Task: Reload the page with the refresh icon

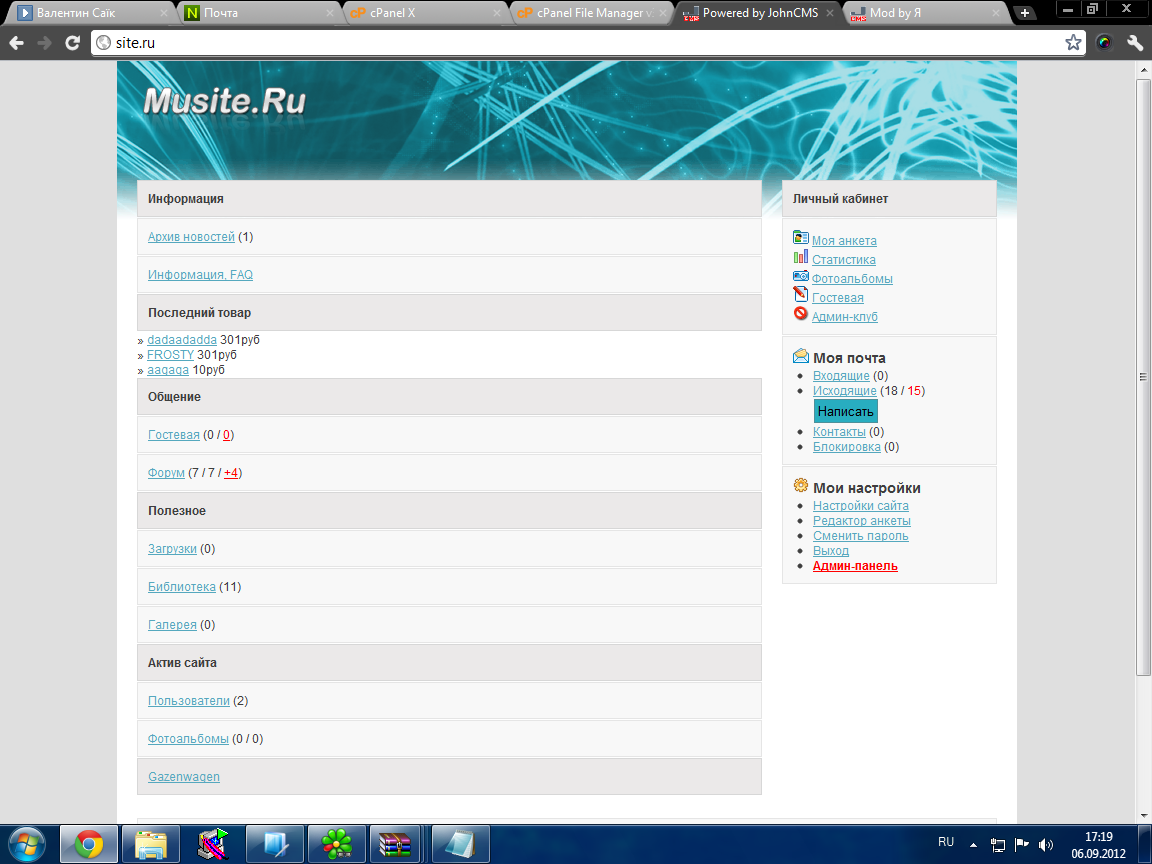Action: coord(72,43)
